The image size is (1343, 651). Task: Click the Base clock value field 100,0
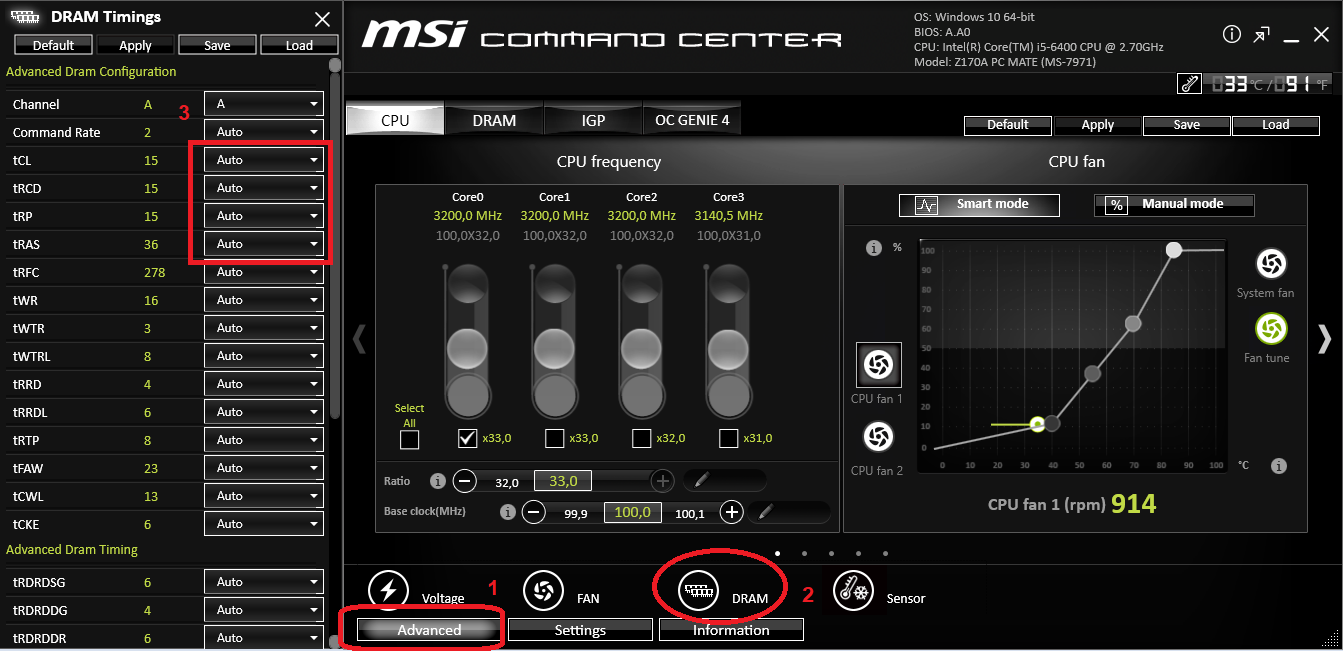click(x=632, y=512)
